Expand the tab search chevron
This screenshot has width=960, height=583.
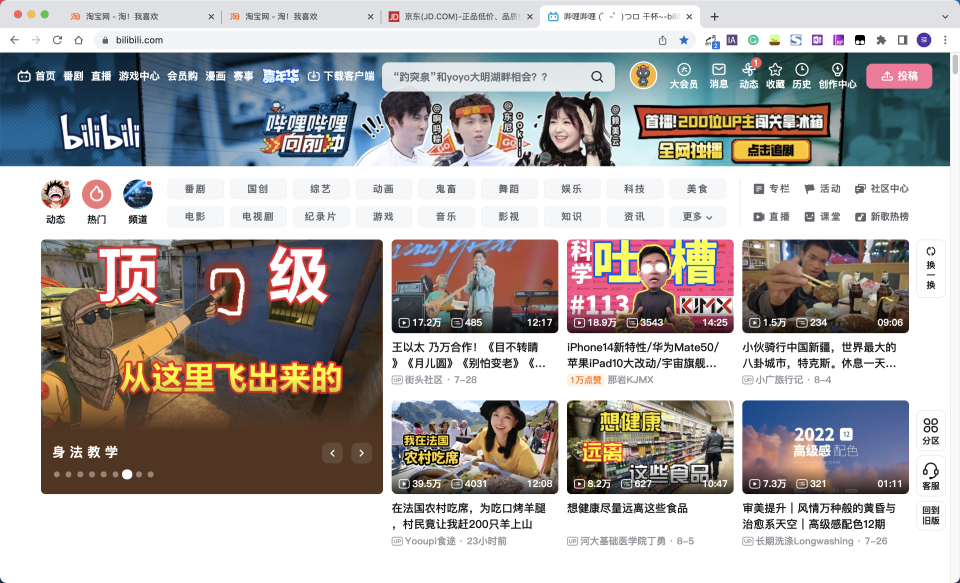945,17
